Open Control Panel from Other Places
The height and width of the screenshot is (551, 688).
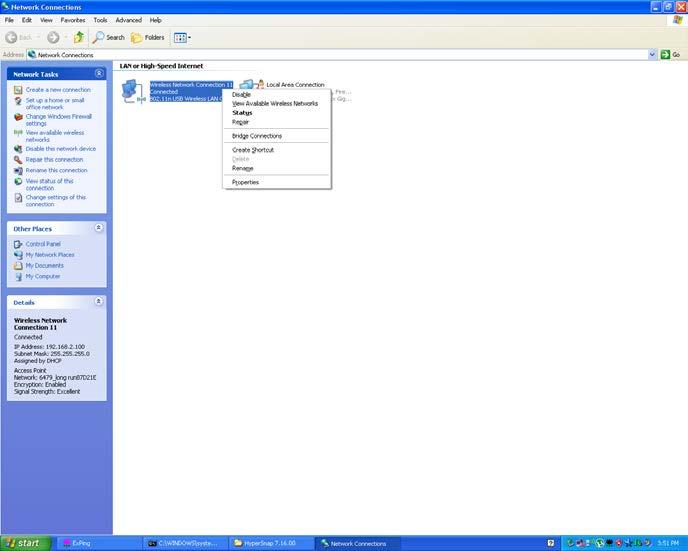coord(43,244)
